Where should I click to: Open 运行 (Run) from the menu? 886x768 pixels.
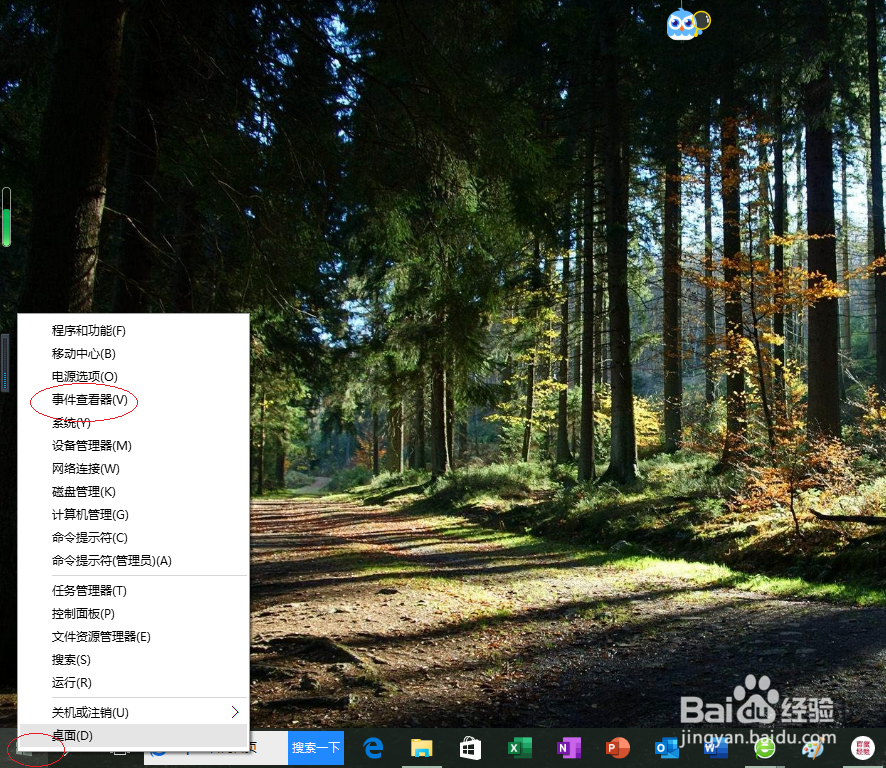click(71, 682)
